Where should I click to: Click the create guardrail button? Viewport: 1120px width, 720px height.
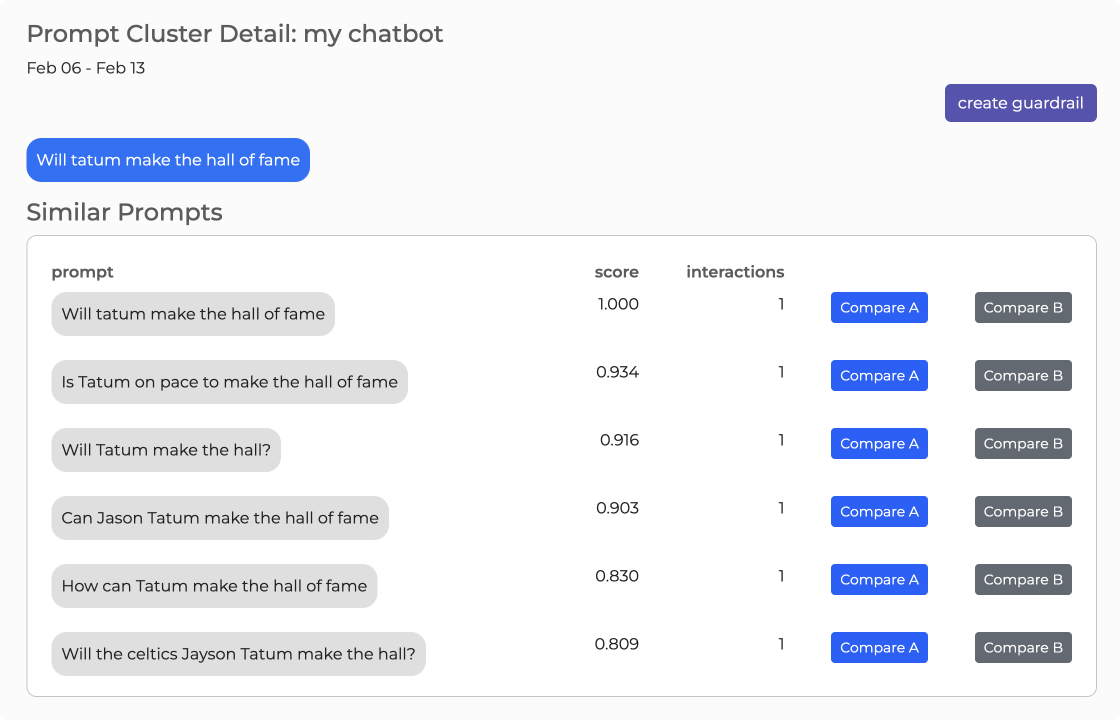click(x=1020, y=103)
